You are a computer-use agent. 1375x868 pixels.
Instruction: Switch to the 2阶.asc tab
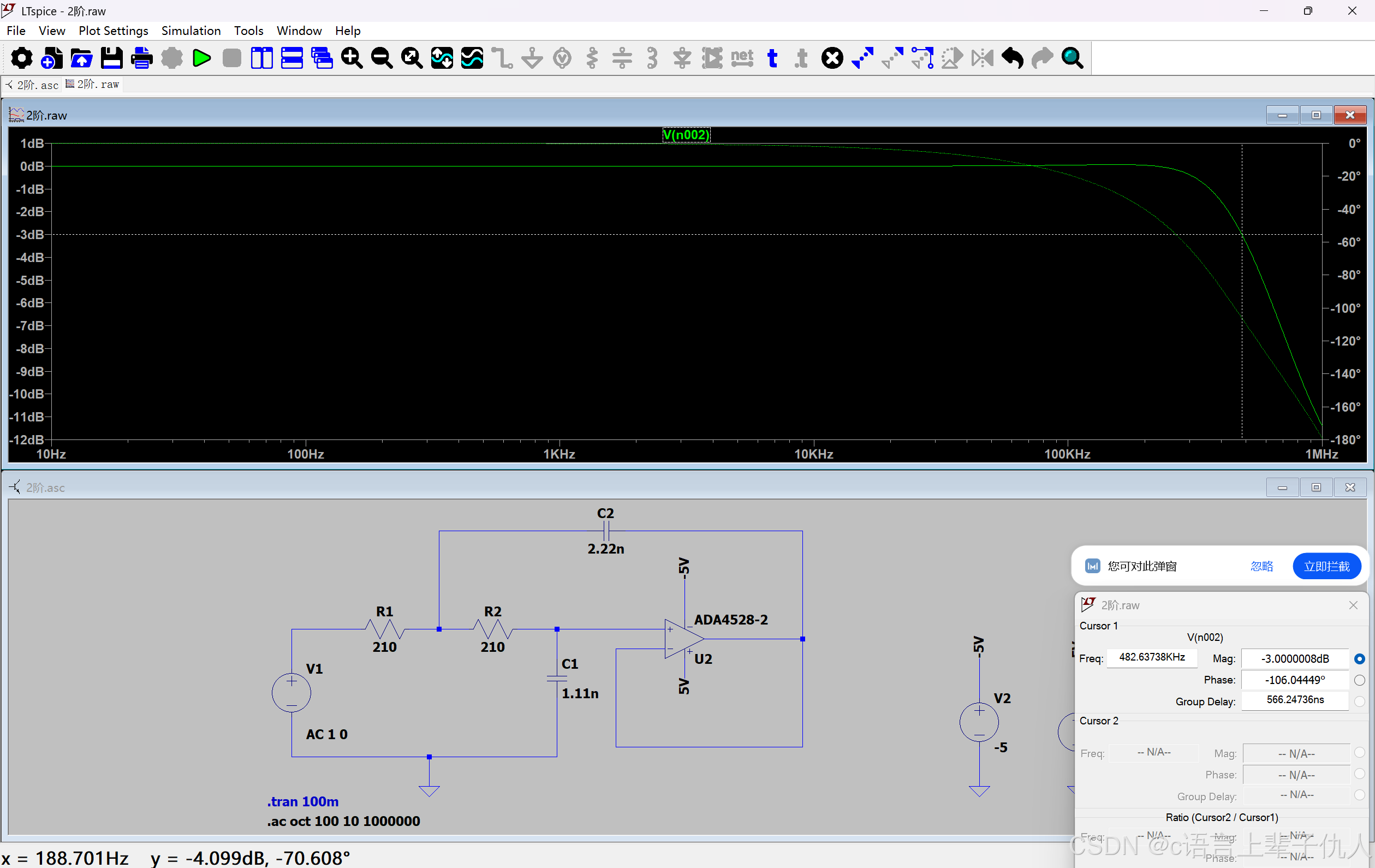33,85
